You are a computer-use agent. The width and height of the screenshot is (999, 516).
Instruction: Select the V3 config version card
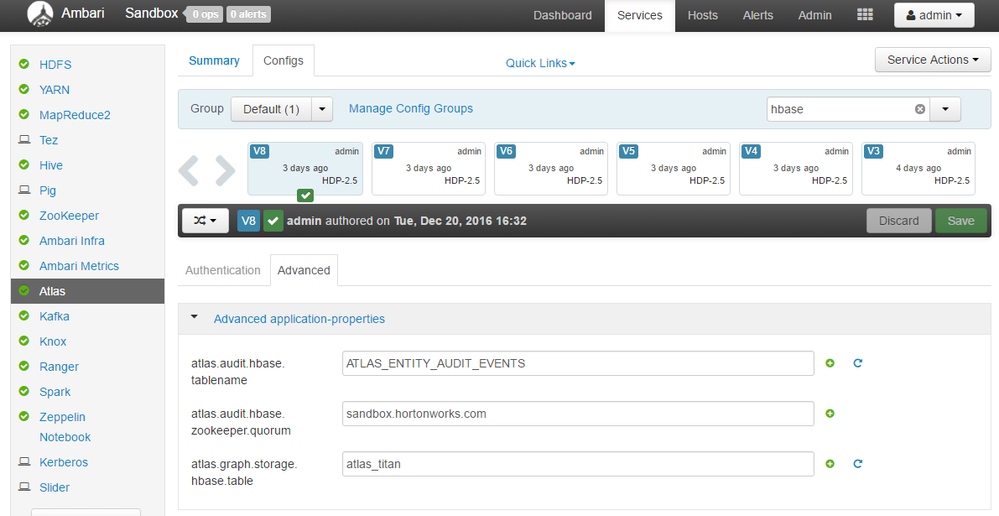[918, 168]
